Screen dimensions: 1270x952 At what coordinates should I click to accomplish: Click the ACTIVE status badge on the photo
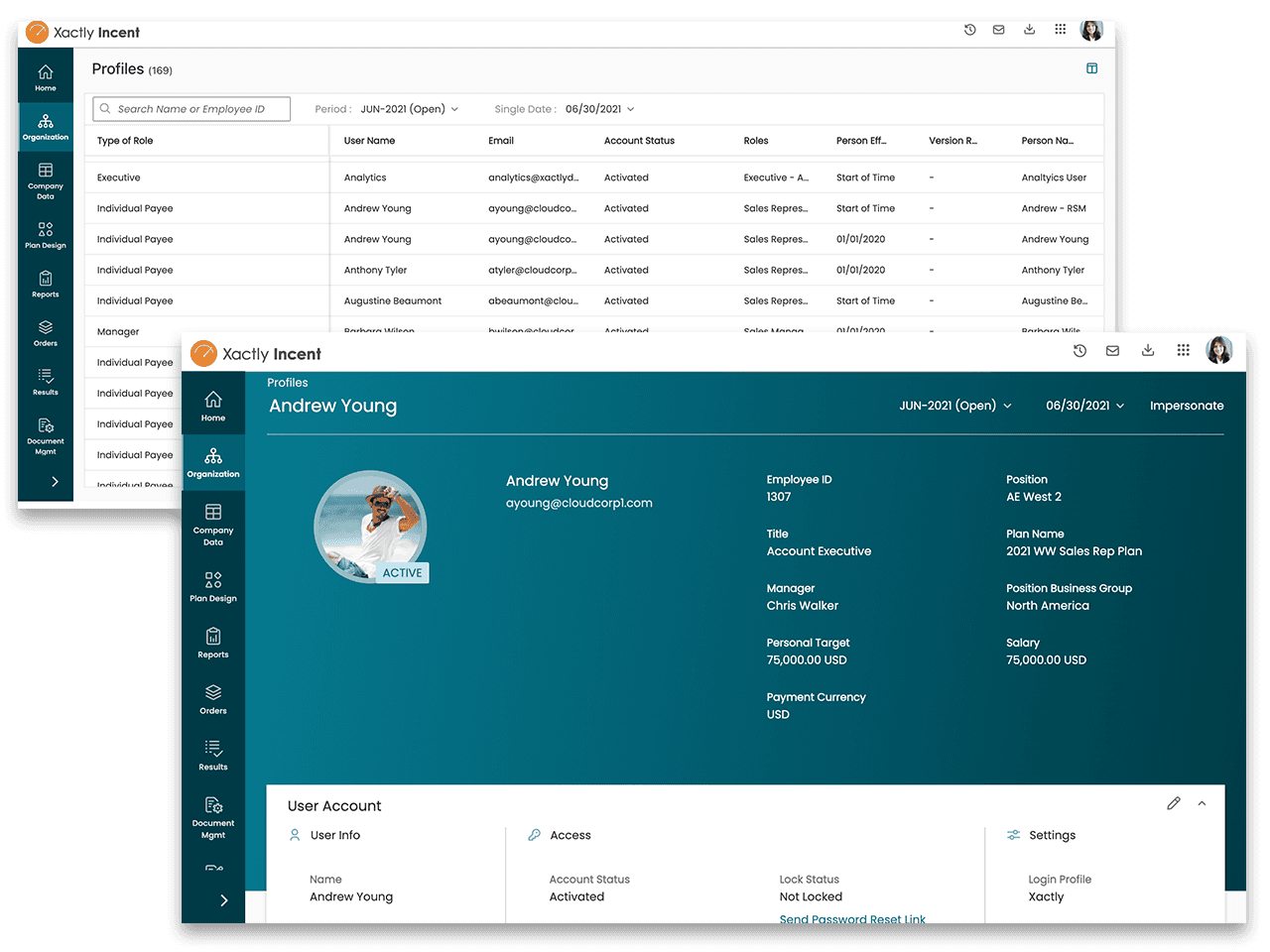[x=403, y=572]
